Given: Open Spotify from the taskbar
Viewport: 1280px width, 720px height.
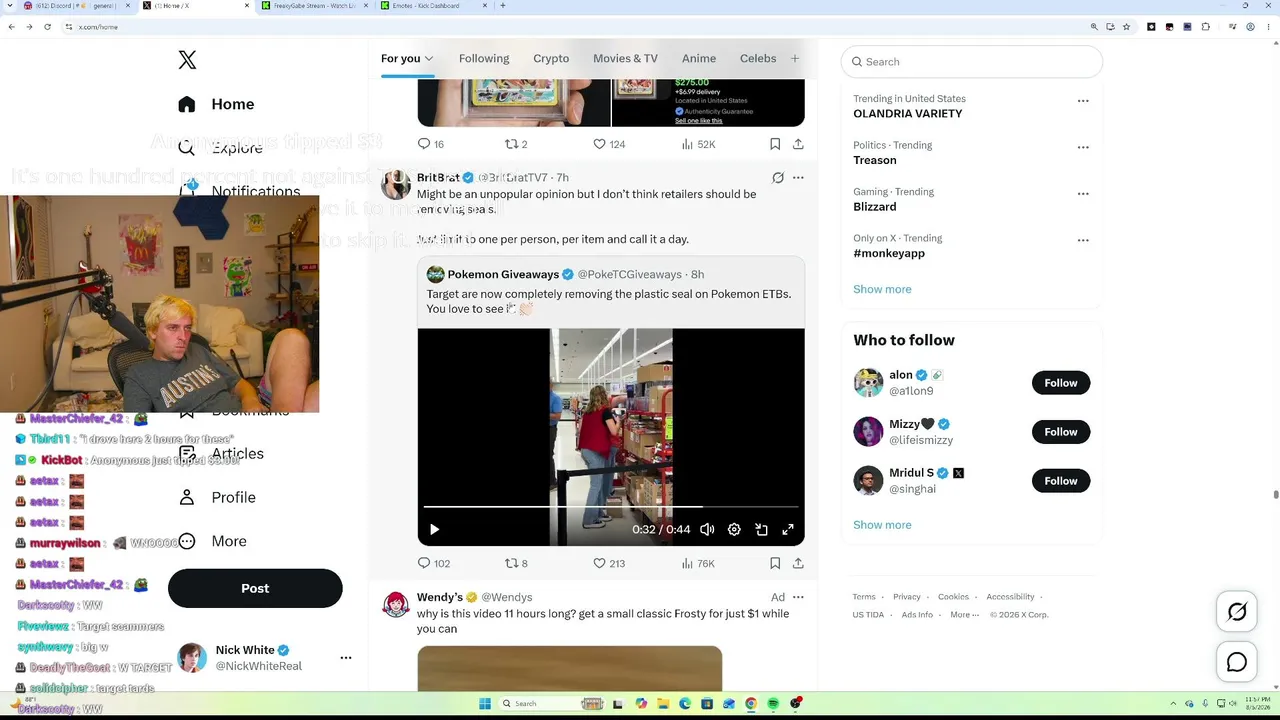Looking at the screenshot, I should (773, 704).
